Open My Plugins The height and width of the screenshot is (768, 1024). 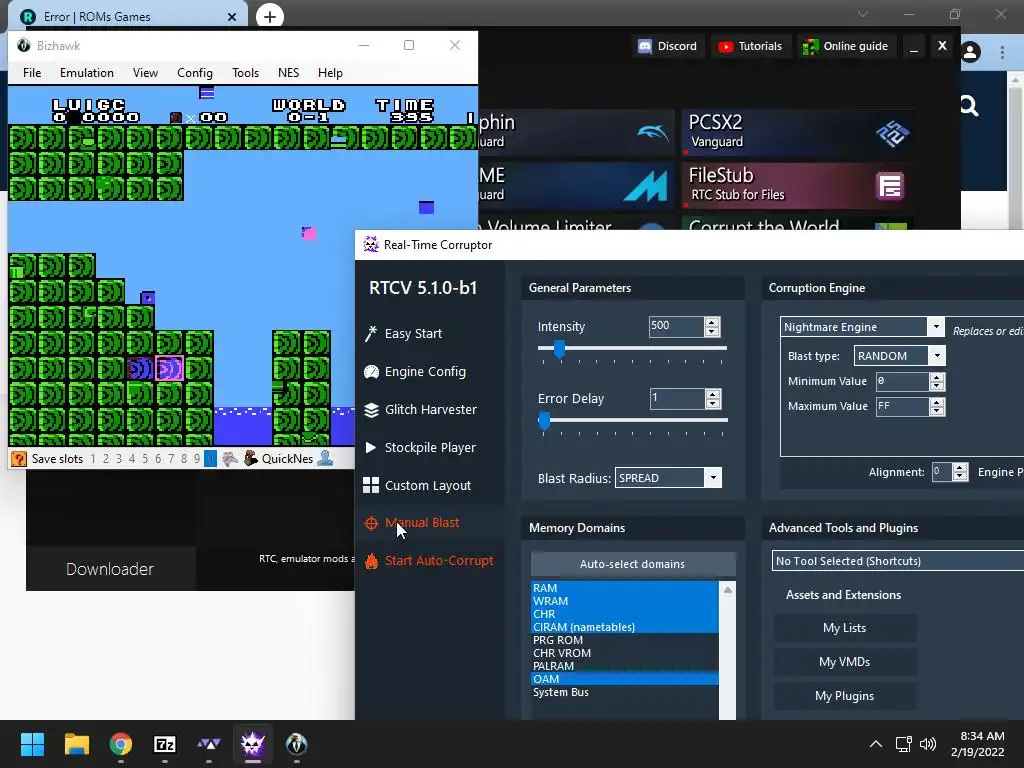coord(844,696)
